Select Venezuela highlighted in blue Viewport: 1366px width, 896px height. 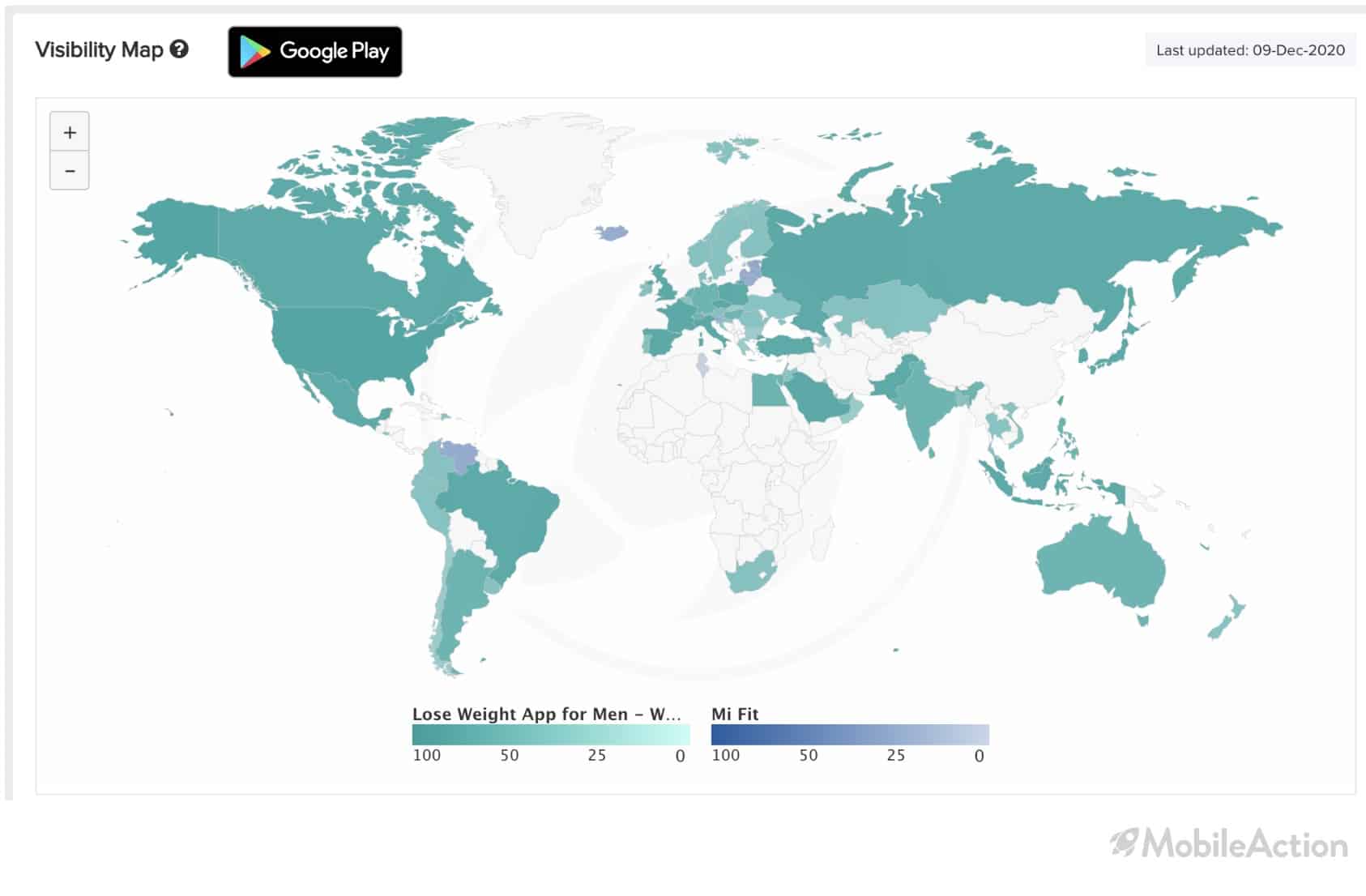coord(460,454)
